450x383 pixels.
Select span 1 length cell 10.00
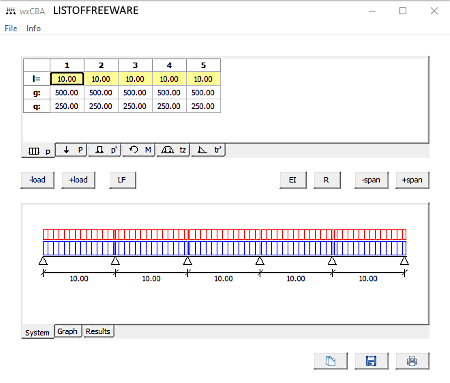pyautogui.click(x=67, y=79)
